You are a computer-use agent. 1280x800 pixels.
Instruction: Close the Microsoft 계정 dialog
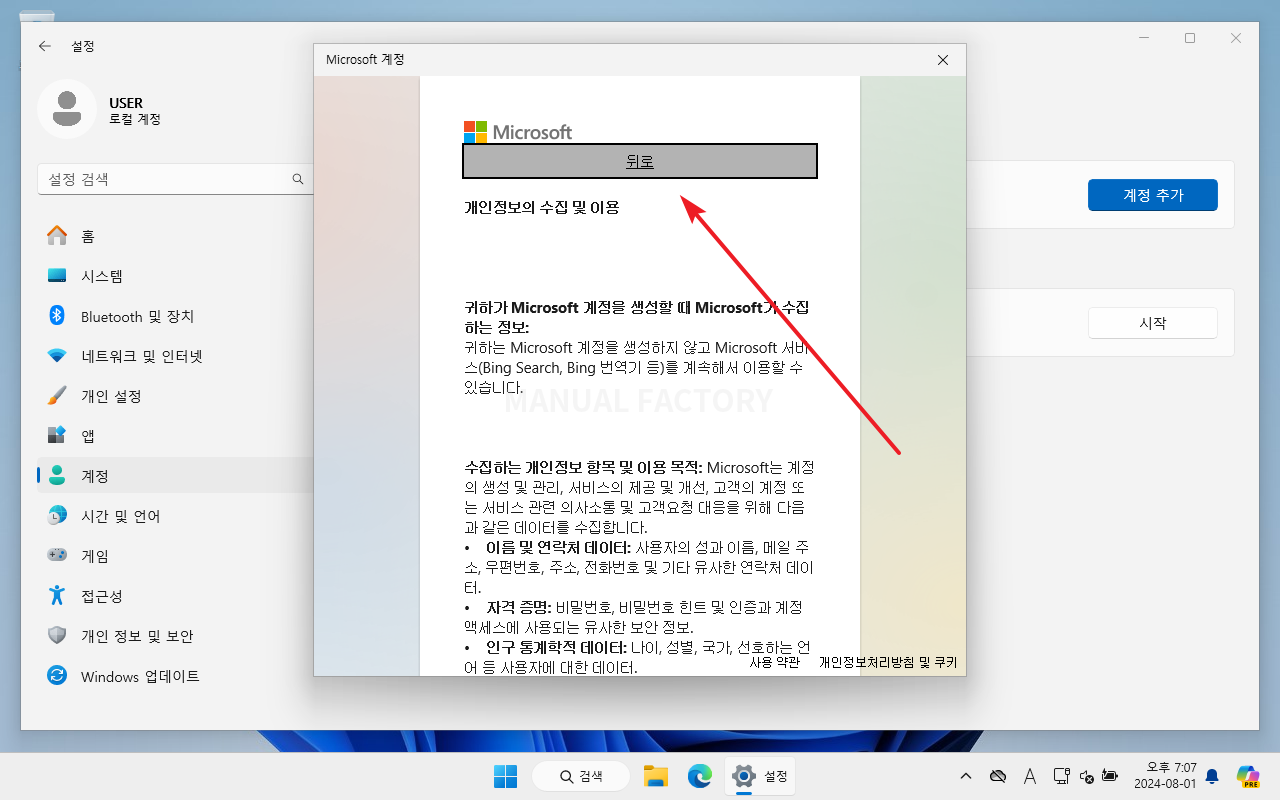pyautogui.click(x=942, y=60)
